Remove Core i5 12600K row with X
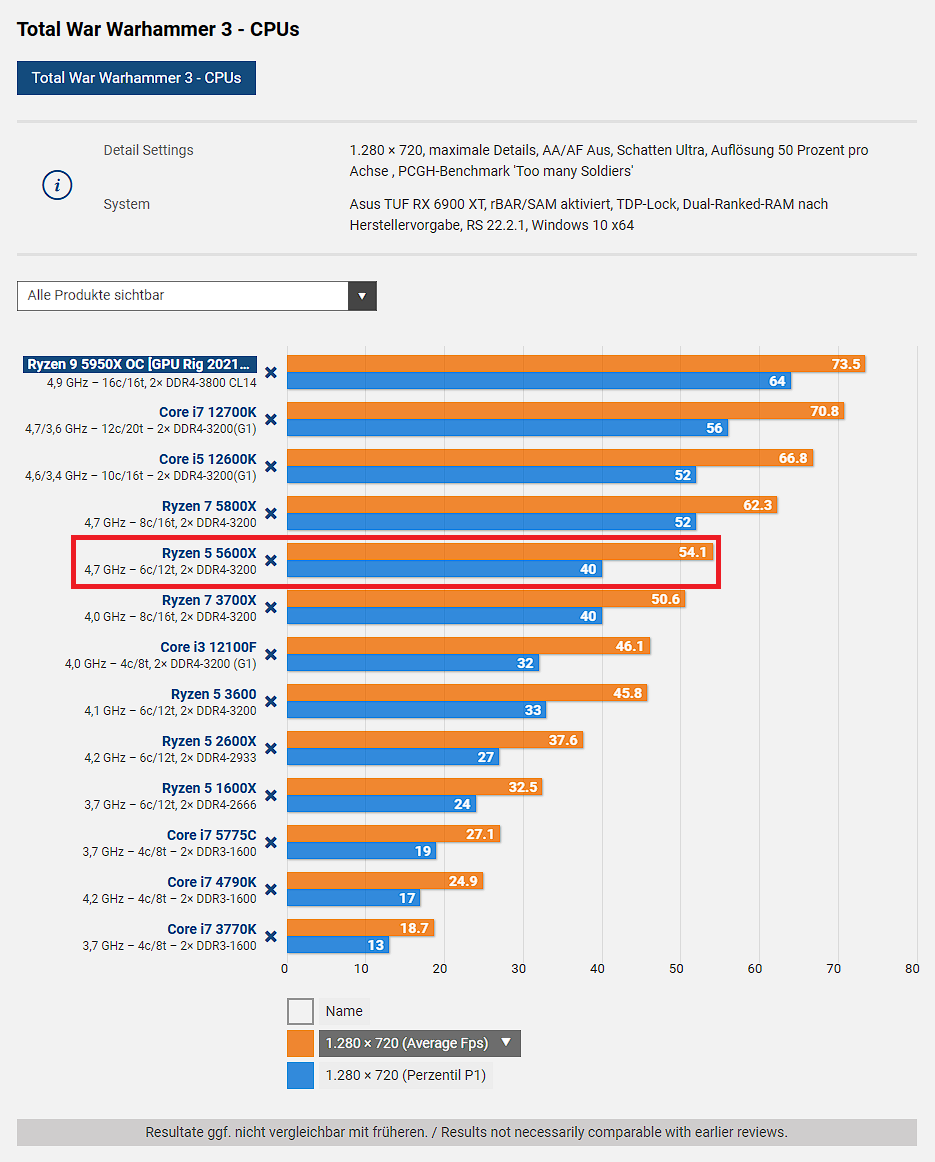935x1162 pixels. coord(271,467)
